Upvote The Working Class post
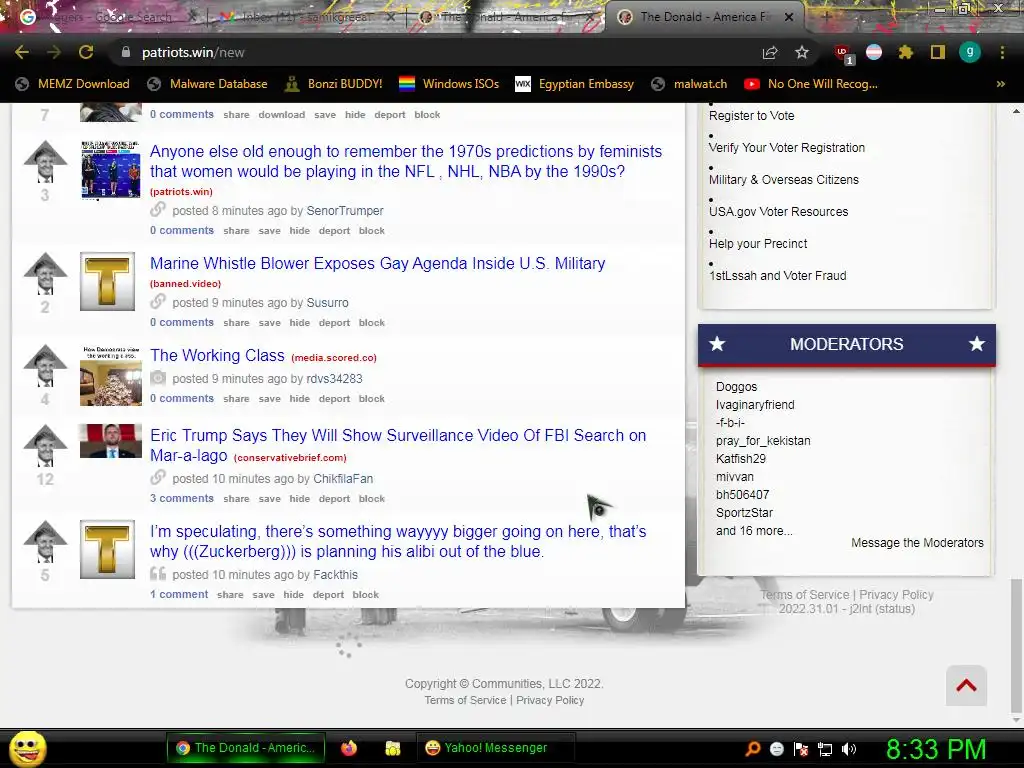The width and height of the screenshot is (1024, 768). pos(45,365)
